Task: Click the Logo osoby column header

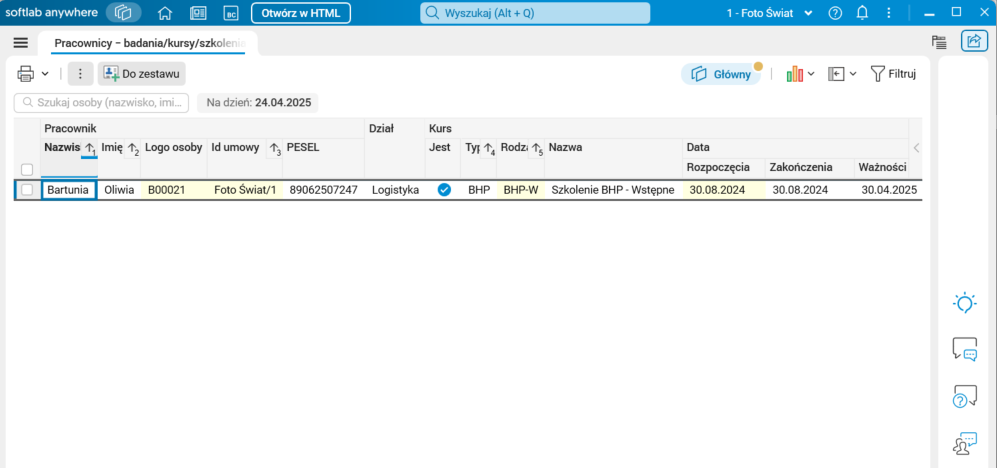Action: [x=174, y=148]
